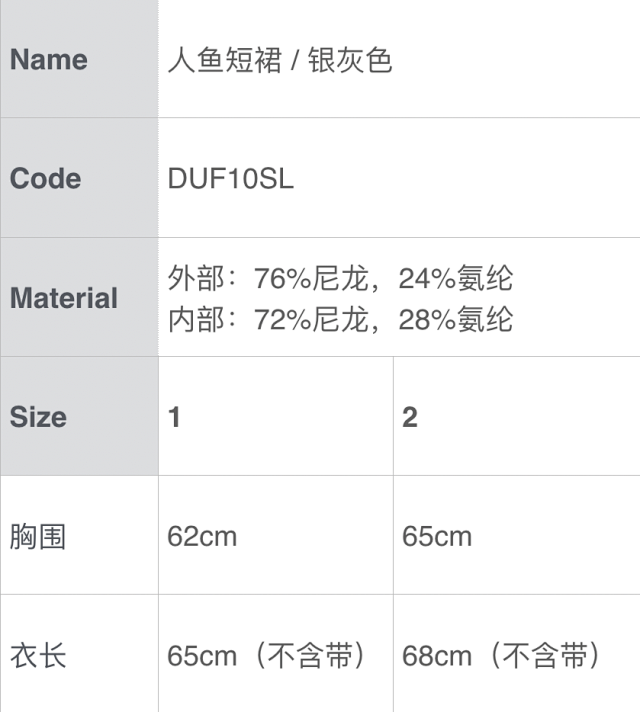Screen dimensions: 640x712
Task: Click the Name row header cell
Action: (x=50, y=60)
